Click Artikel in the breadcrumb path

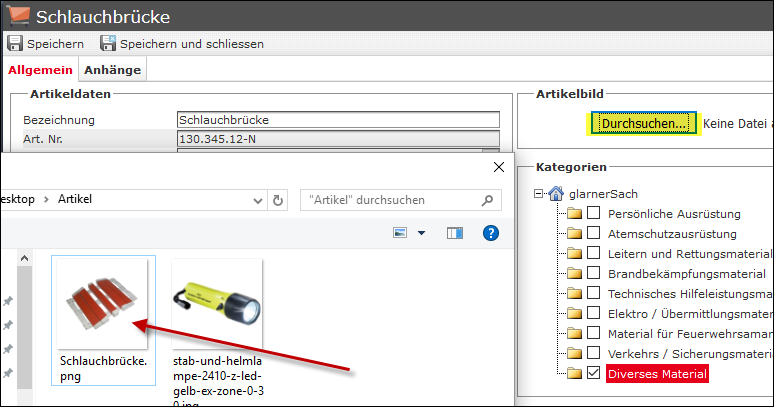pos(75,199)
